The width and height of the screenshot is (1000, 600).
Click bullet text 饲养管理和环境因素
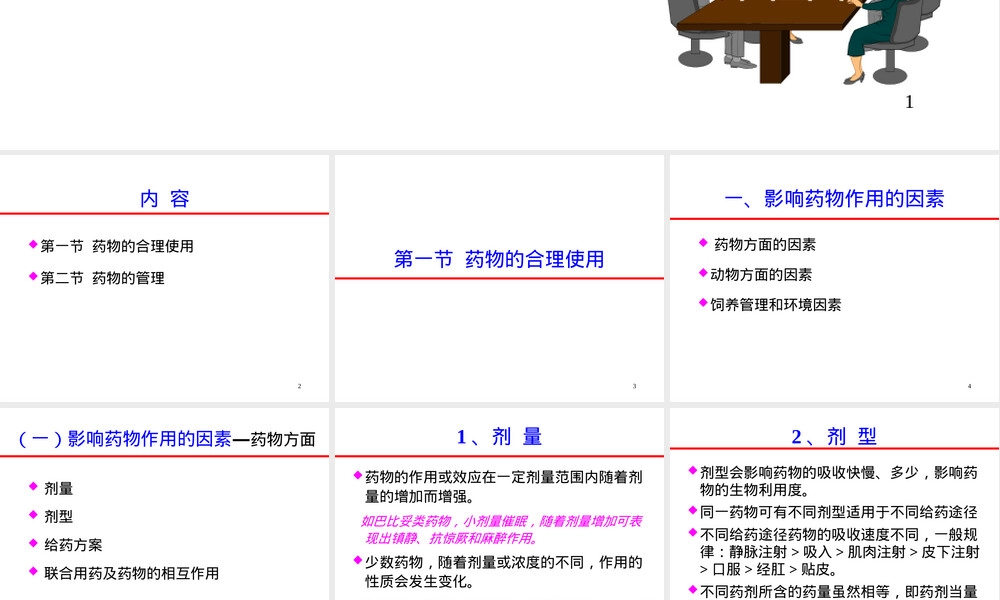776,305
